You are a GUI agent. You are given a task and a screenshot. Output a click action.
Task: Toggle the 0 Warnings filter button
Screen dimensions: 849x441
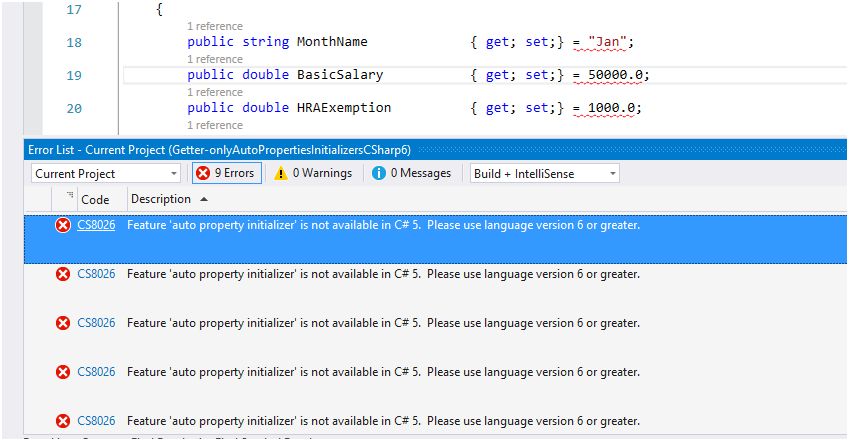[x=313, y=173]
